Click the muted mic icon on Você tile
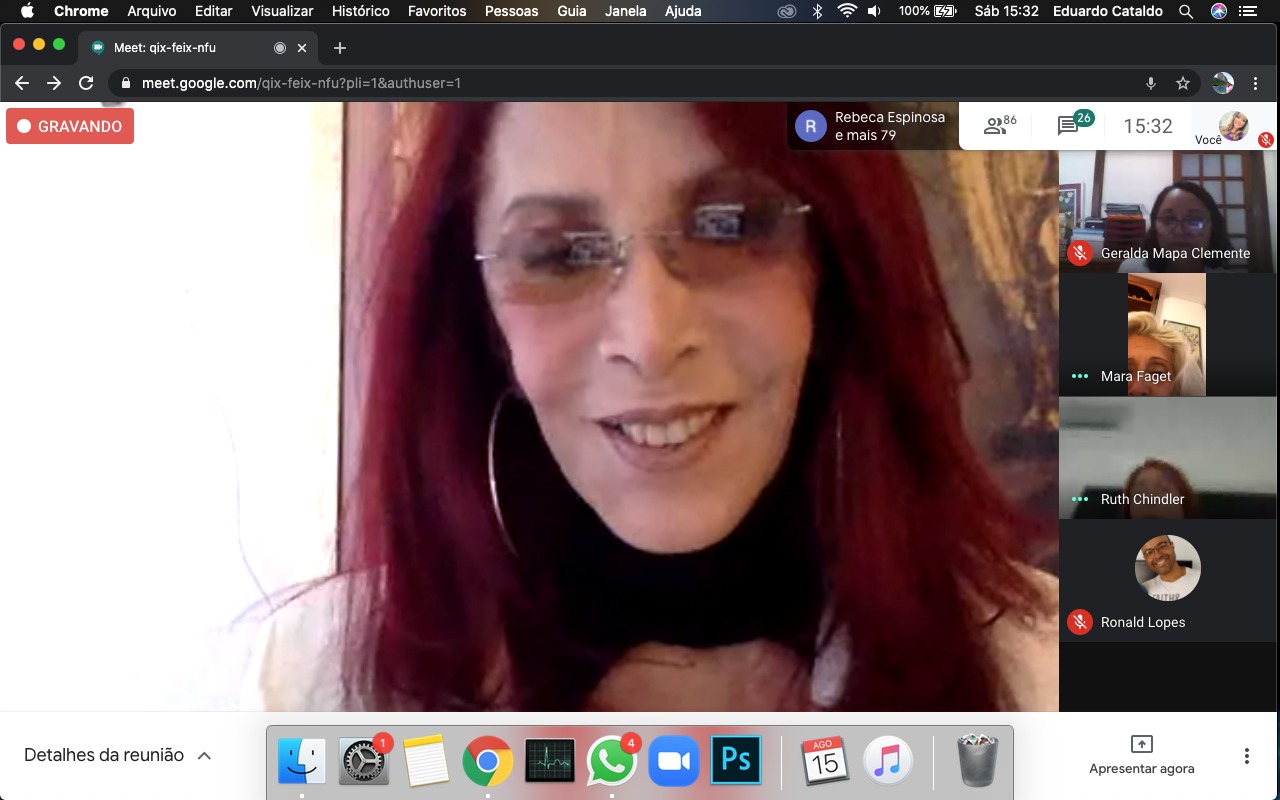1280x800 pixels. [x=1266, y=140]
